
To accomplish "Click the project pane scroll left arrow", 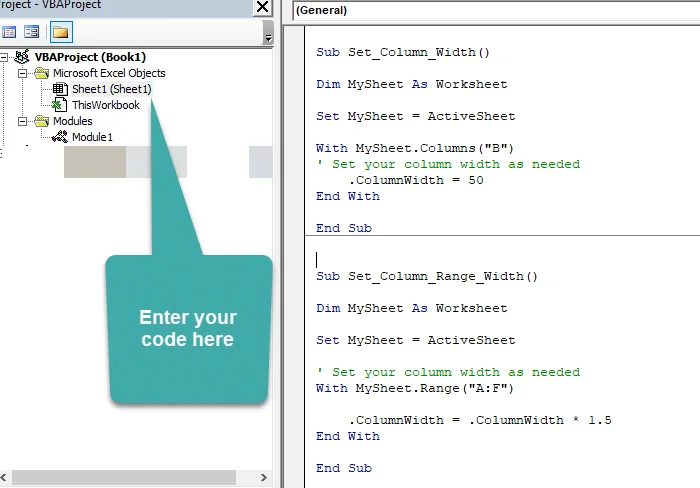I will click(4, 477).
